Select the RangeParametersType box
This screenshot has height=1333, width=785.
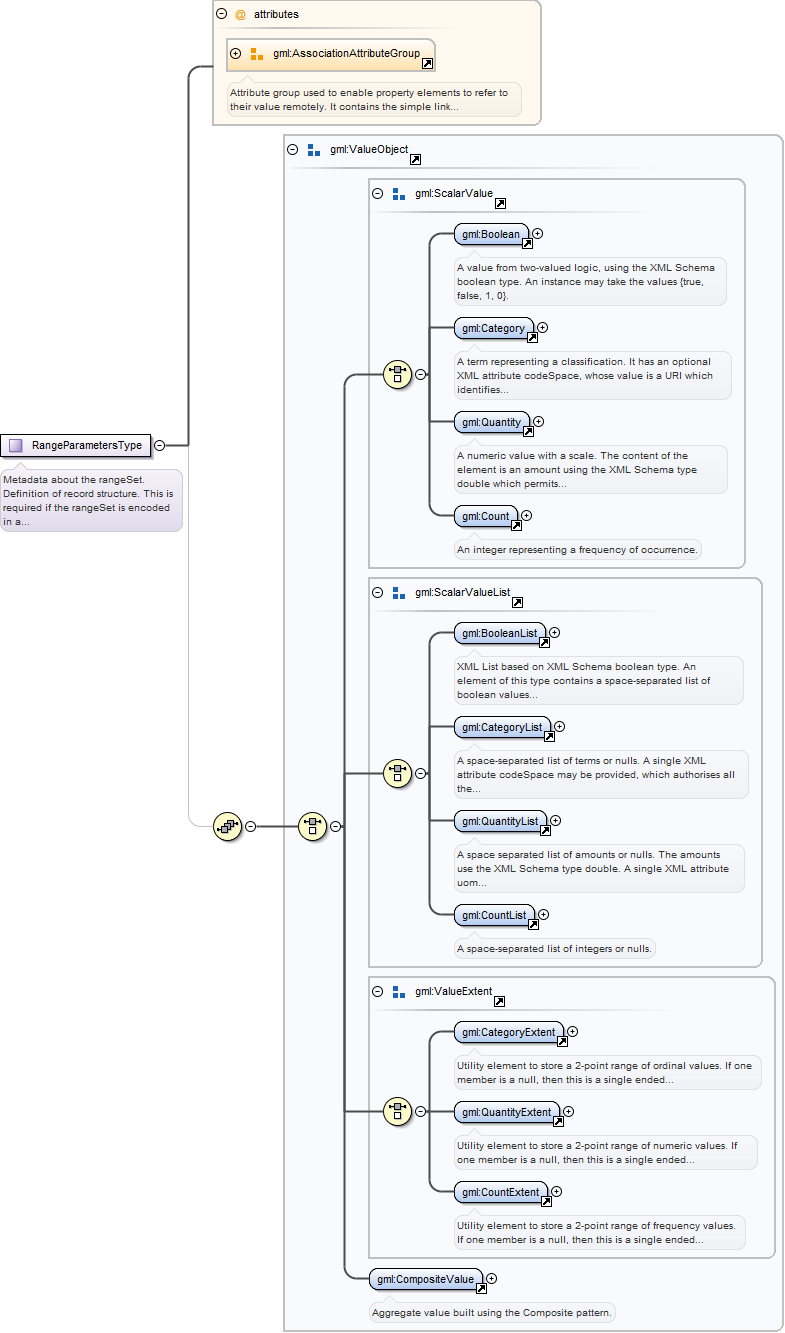tap(76, 445)
